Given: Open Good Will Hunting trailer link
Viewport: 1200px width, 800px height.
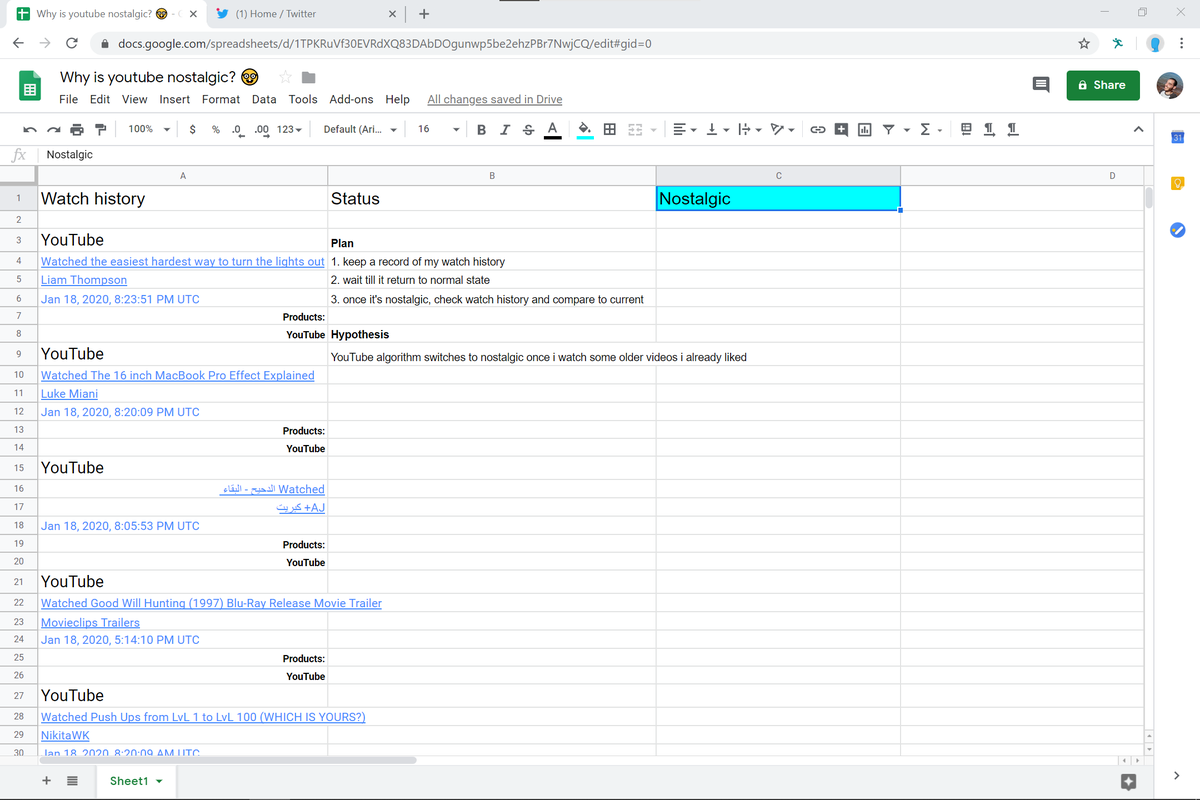Looking at the screenshot, I should pyautogui.click(x=211, y=604).
